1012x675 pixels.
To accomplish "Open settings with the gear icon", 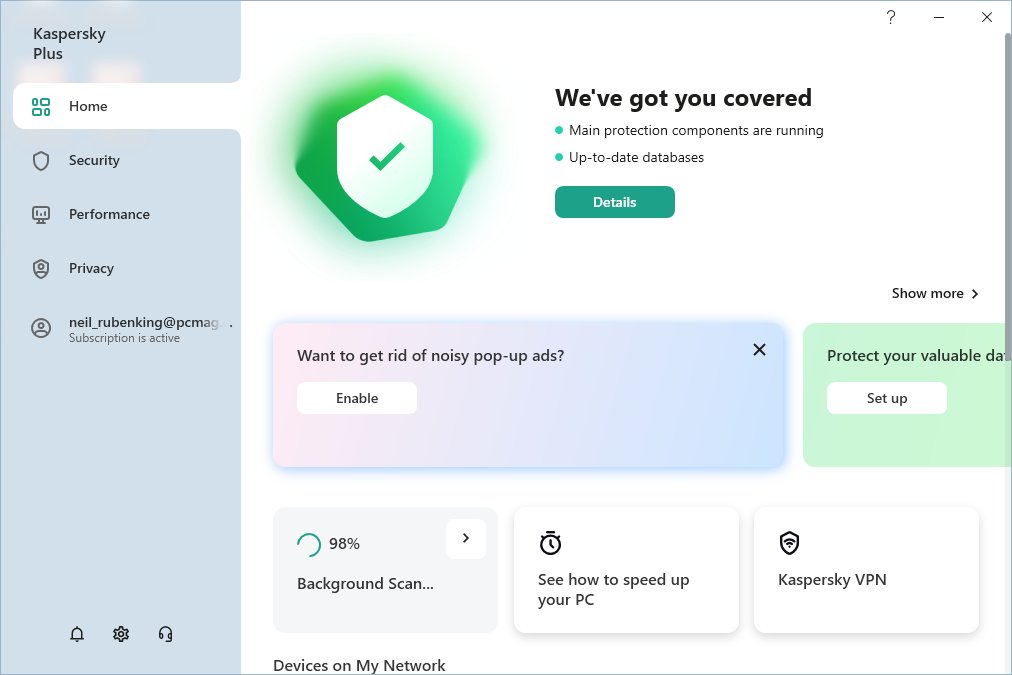I will click(x=121, y=634).
